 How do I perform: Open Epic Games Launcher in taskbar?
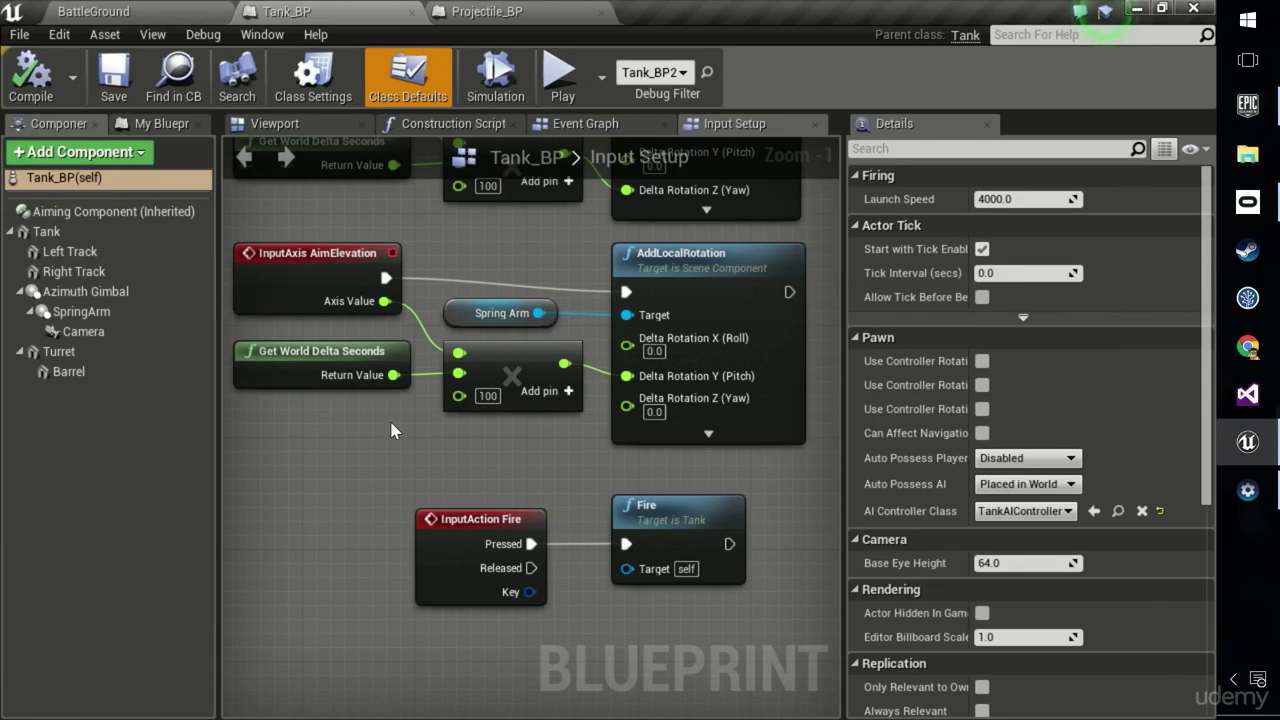1248,105
